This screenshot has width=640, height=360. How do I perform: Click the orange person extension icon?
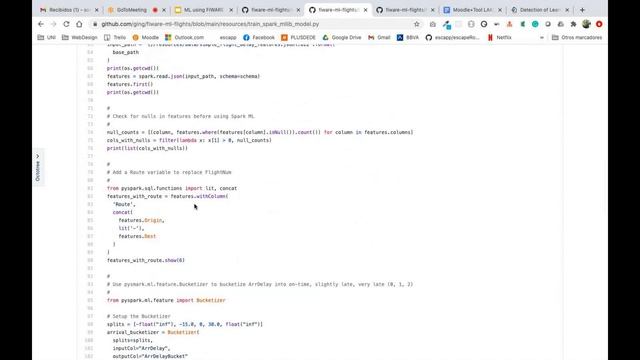click(509, 24)
